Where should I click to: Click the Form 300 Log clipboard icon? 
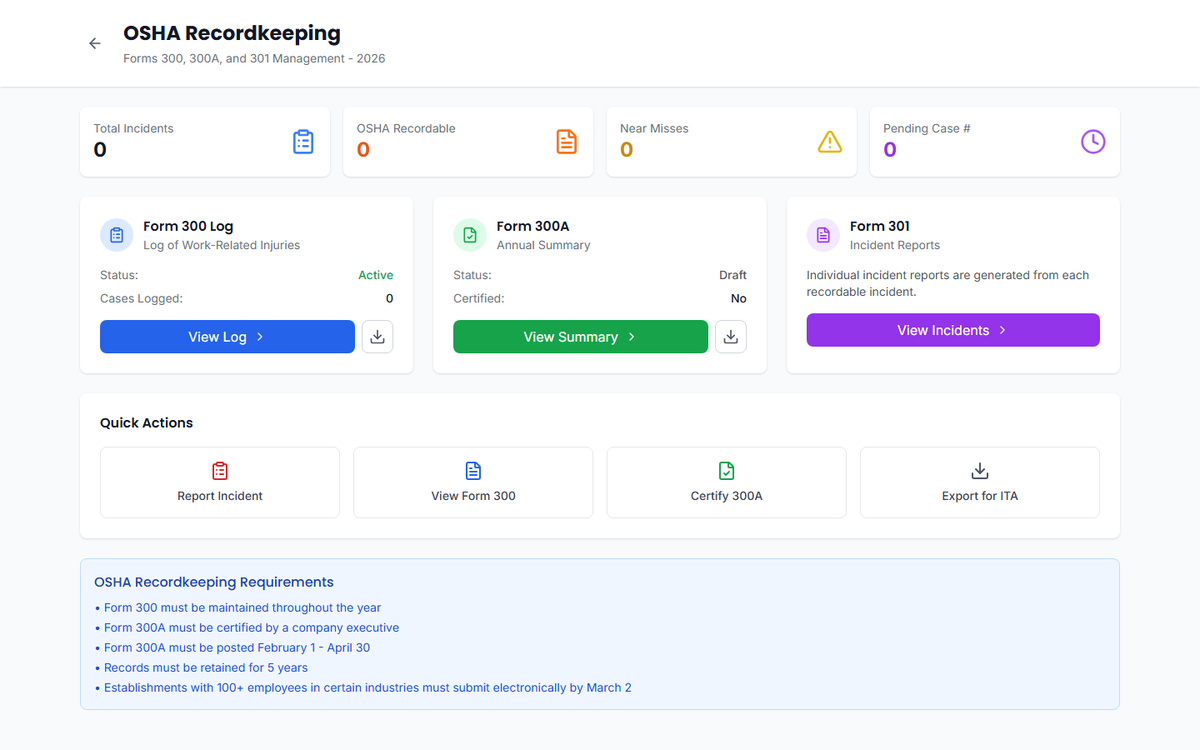point(117,235)
